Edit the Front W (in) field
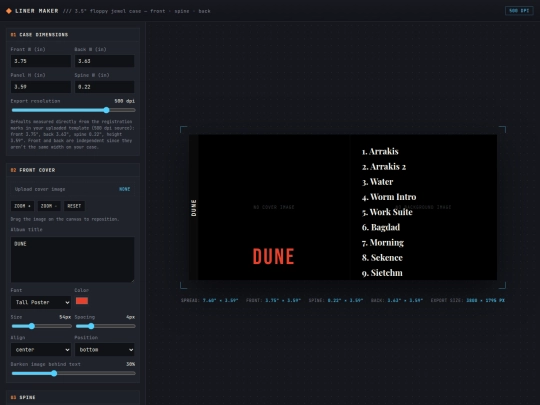The width and height of the screenshot is (540, 405). [x=41, y=61]
